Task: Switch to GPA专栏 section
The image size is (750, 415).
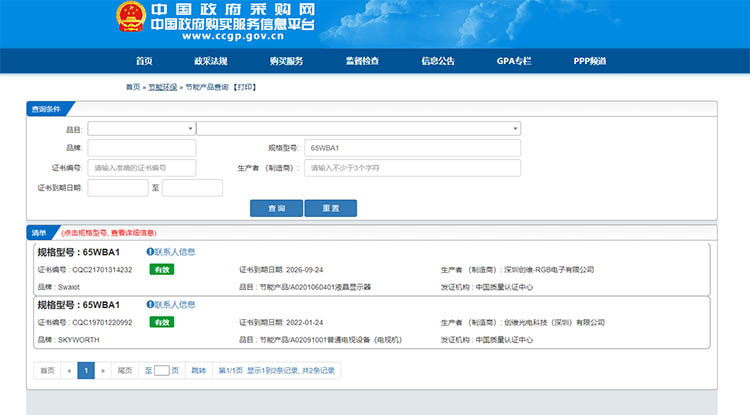Action: (514, 62)
